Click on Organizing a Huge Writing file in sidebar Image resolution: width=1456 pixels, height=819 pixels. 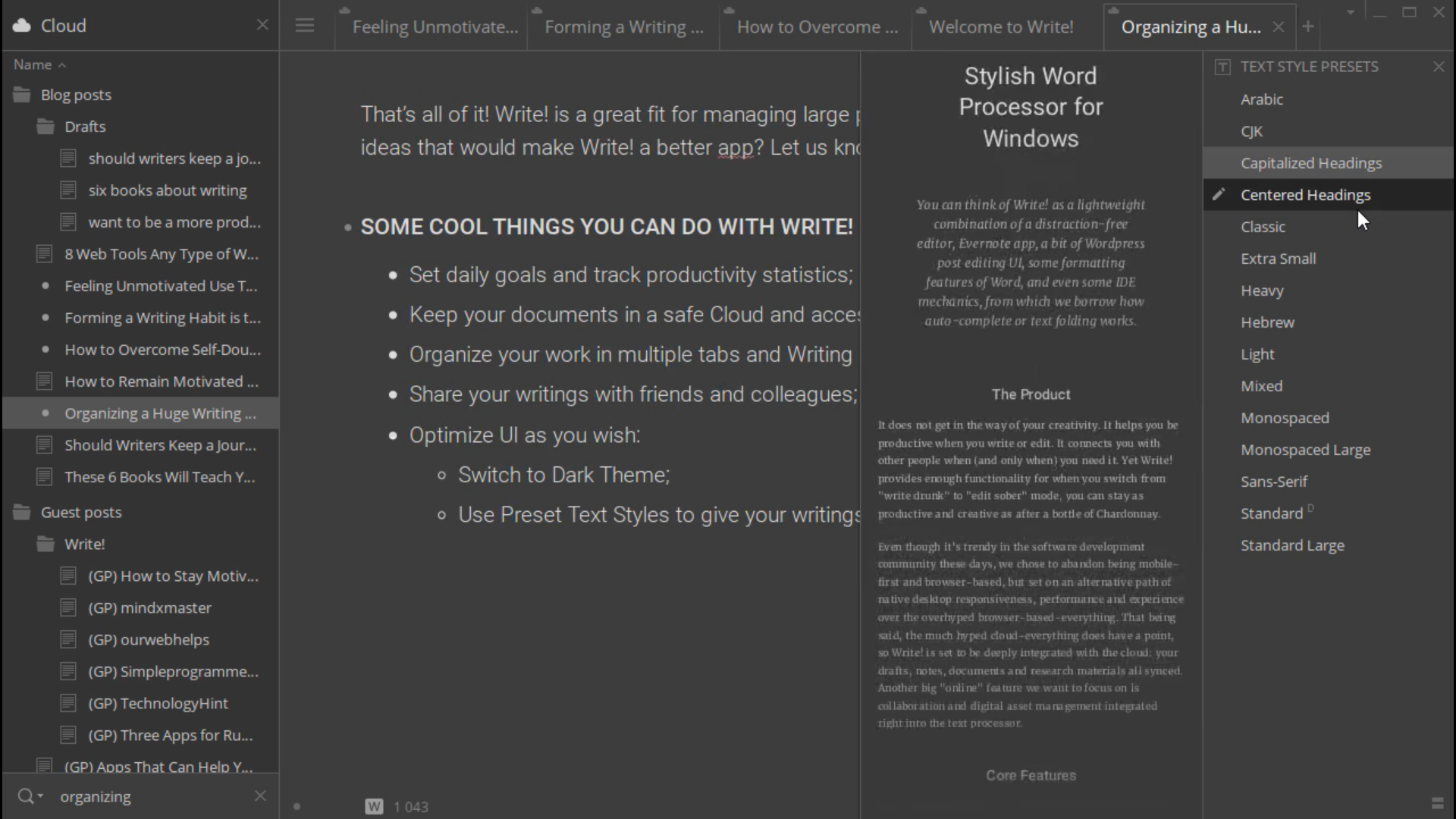[160, 413]
